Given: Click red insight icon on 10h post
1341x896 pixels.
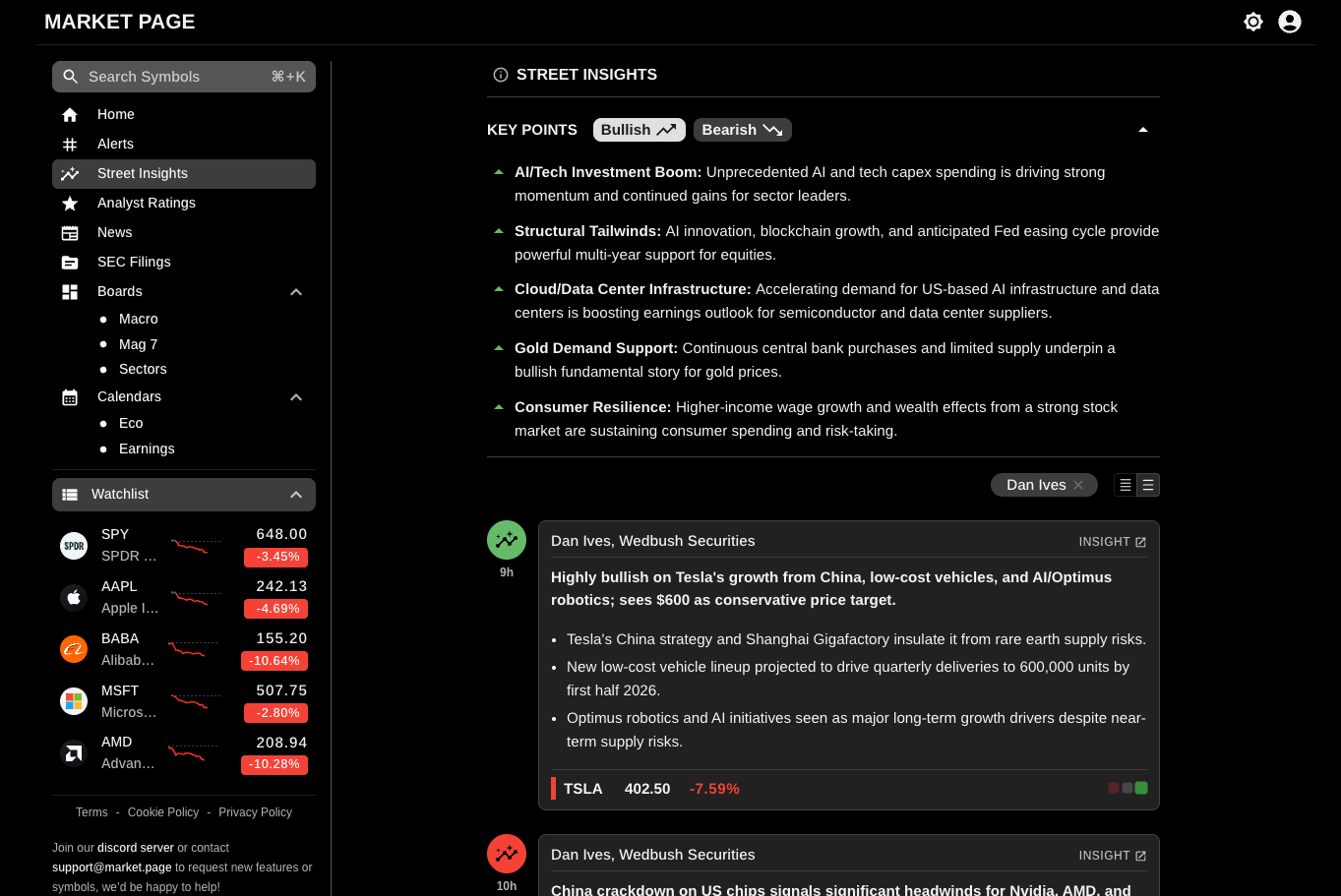Looking at the screenshot, I should pyautogui.click(x=507, y=854).
